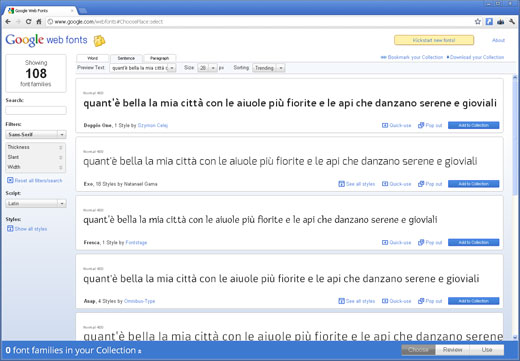Open the Google web fonts logo
Screen dimensions: 520x361
point(46,40)
